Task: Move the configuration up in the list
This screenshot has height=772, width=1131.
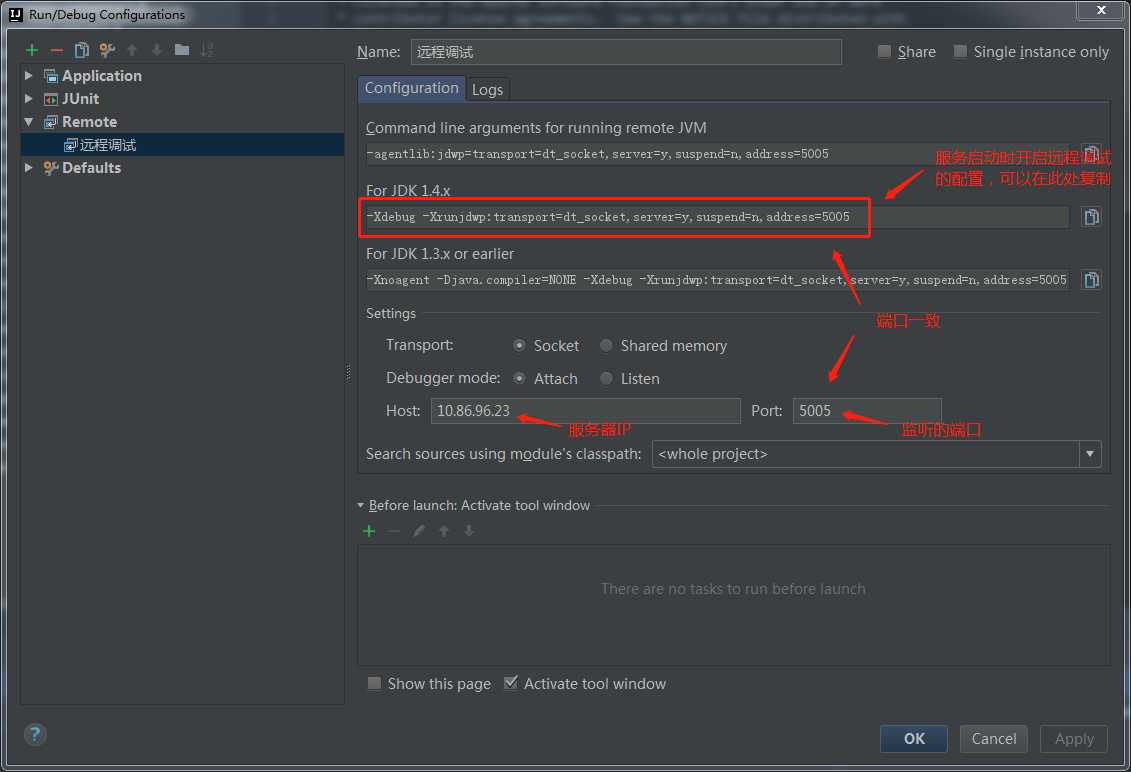Action: click(x=132, y=50)
